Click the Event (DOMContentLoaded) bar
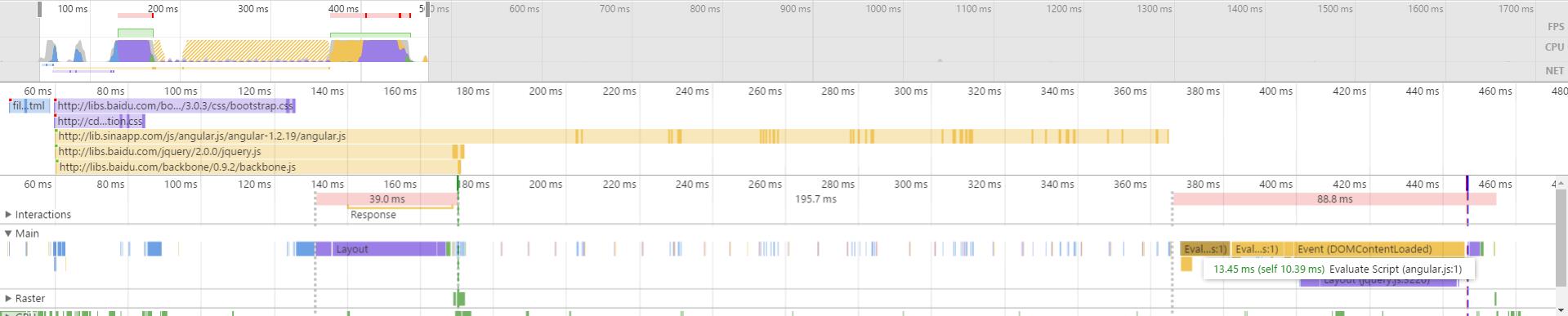The image size is (1568, 316). (1379, 249)
